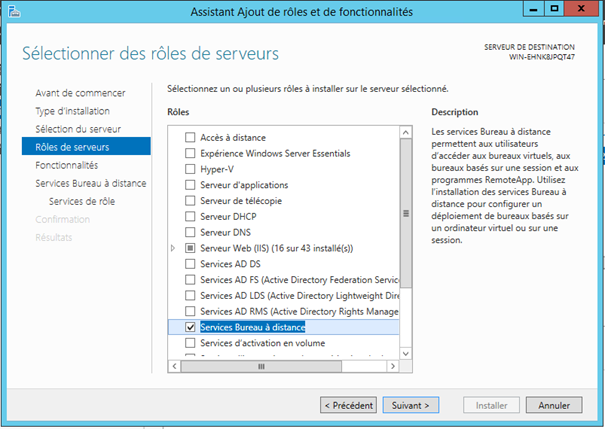
Task: Click the roles list scroll-down arrow
Action: [406, 352]
